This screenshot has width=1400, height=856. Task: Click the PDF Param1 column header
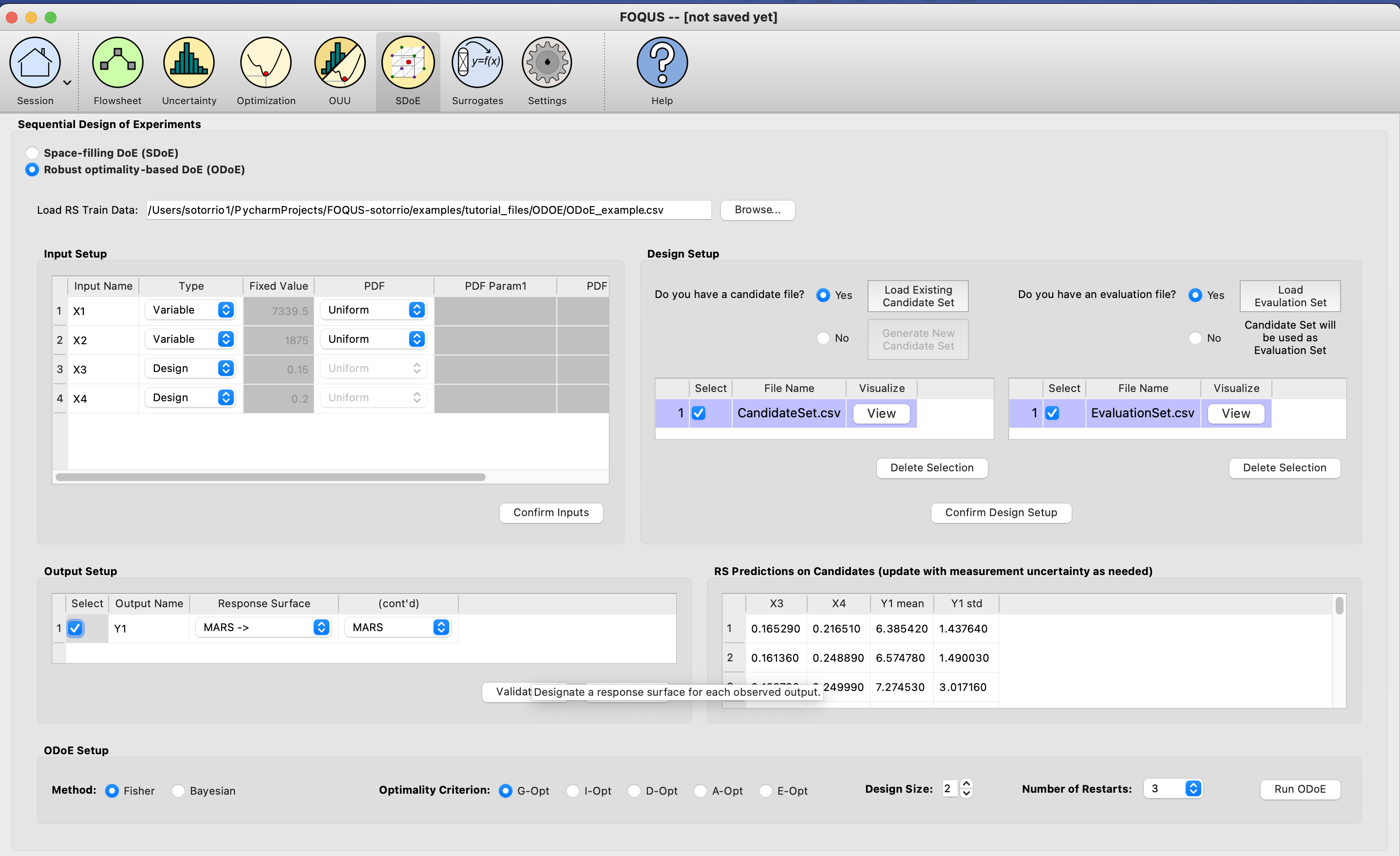[495, 286]
